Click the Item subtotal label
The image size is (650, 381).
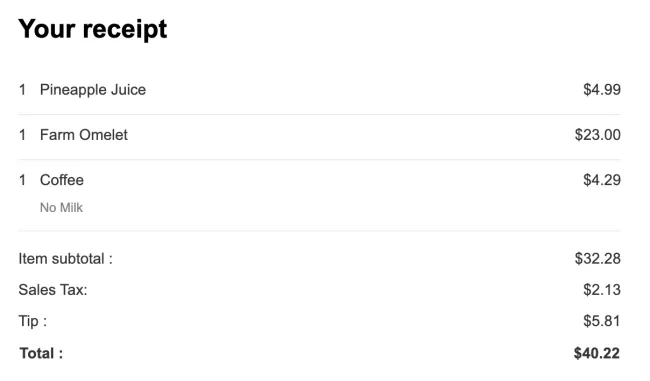(65, 259)
